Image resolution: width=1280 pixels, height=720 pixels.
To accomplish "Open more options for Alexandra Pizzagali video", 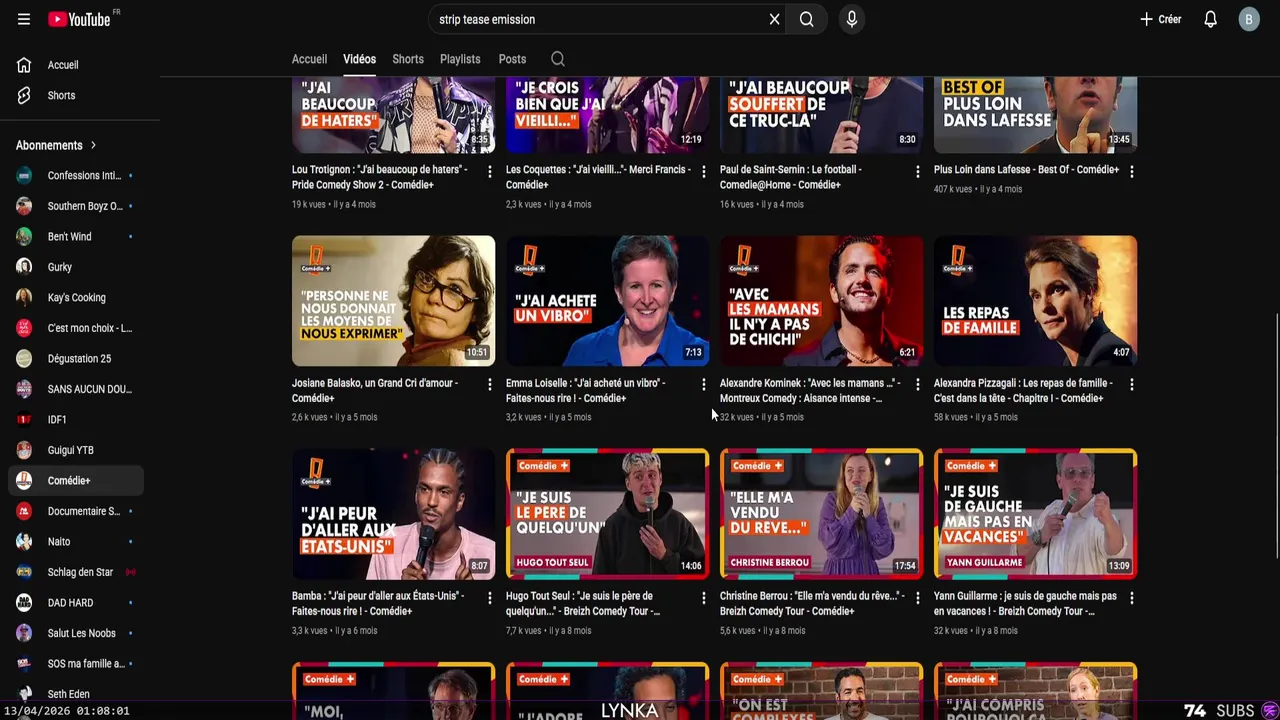I will coord(1131,385).
